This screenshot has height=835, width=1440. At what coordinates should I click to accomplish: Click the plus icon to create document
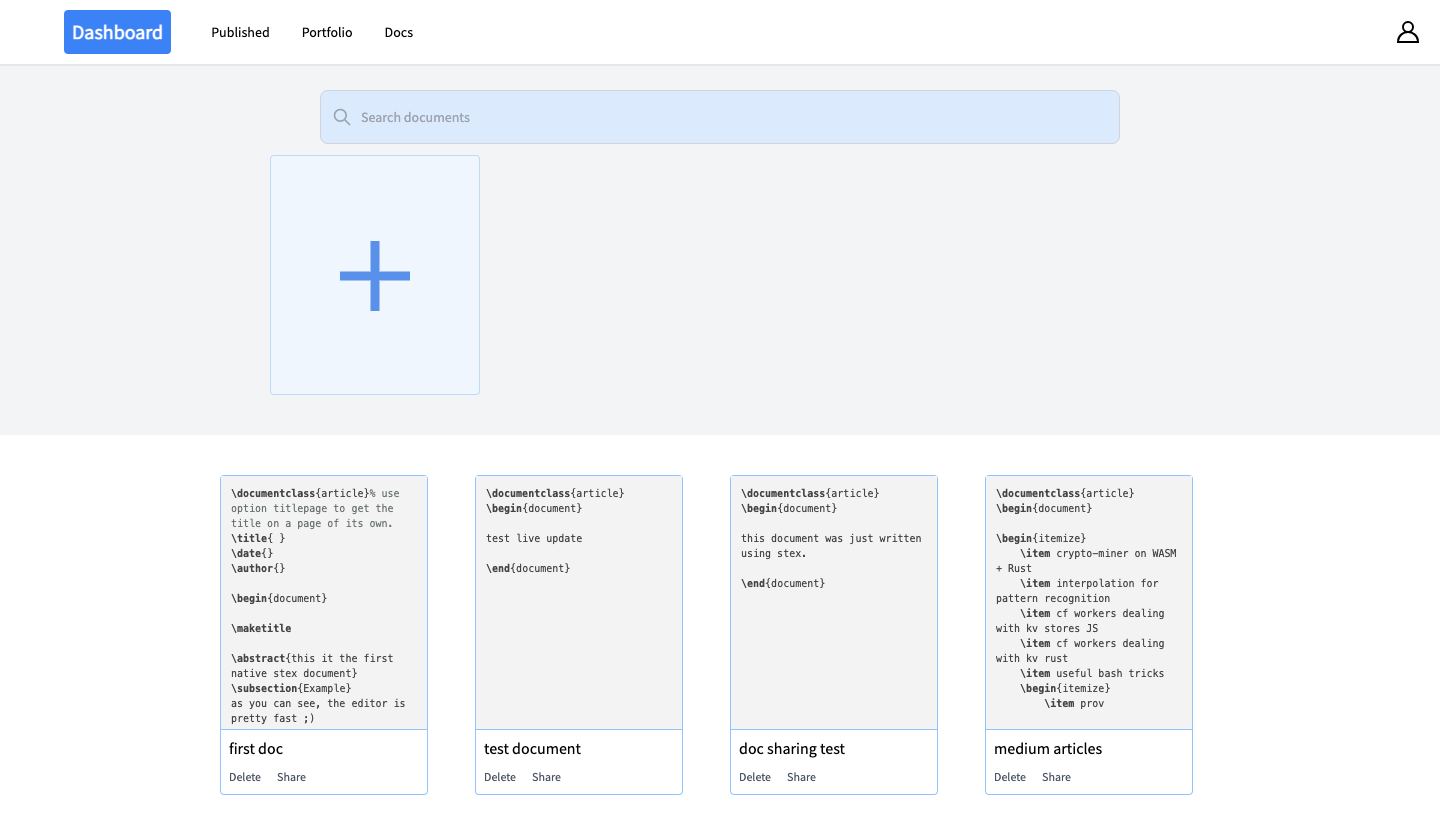[x=375, y=275]
